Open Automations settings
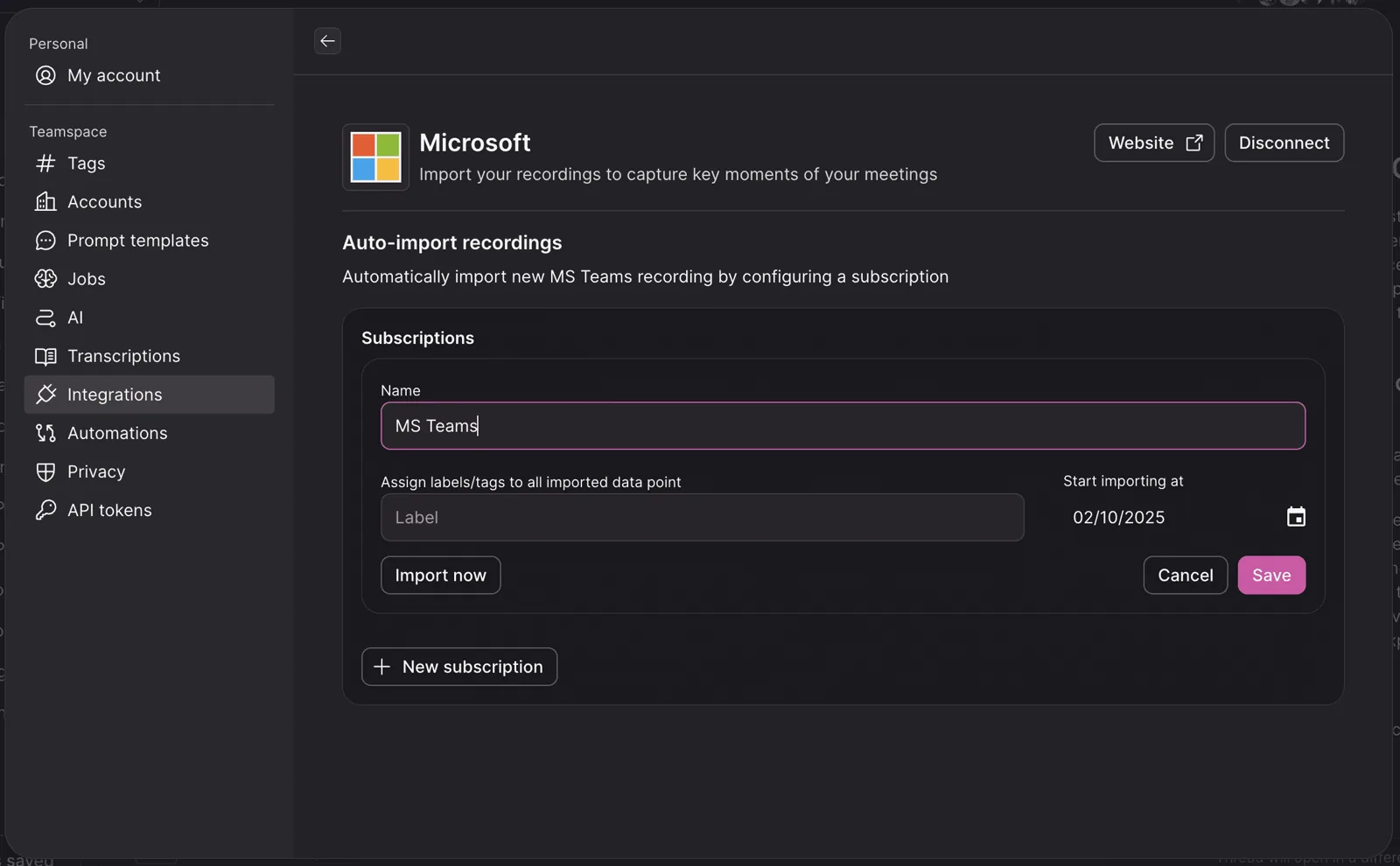This screenshot has width=1400, height=866. 149,433
